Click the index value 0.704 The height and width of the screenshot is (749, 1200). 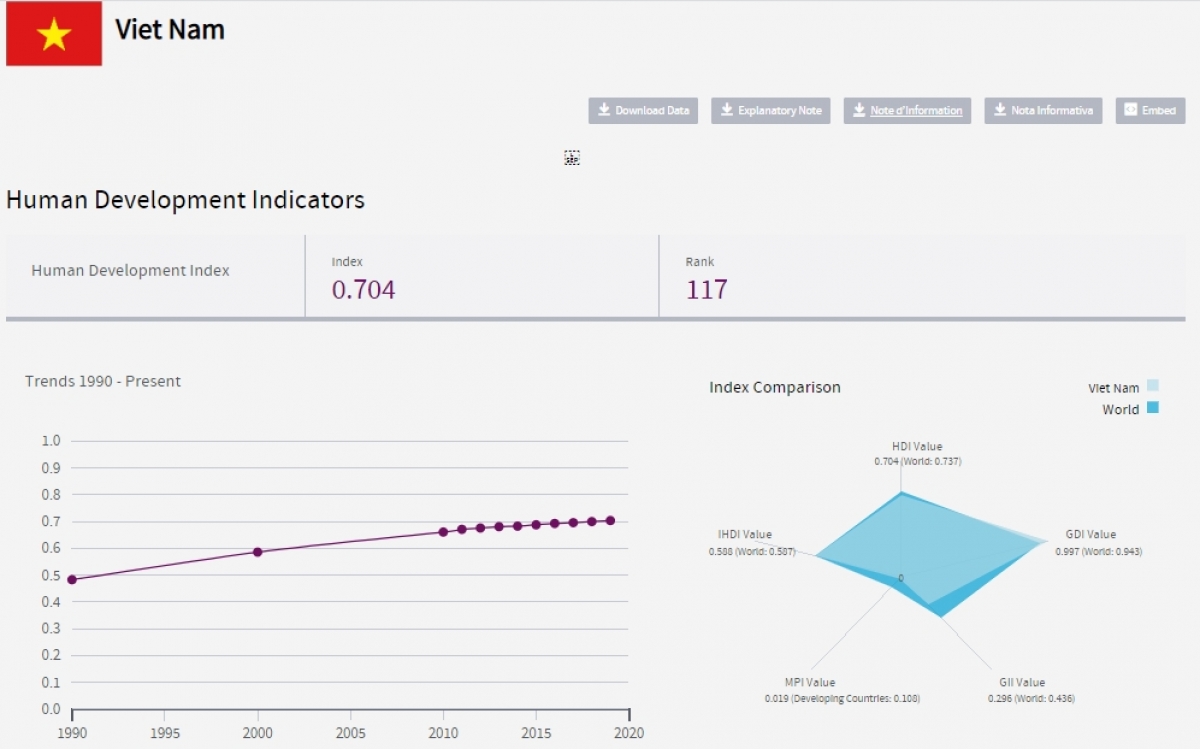364,291
